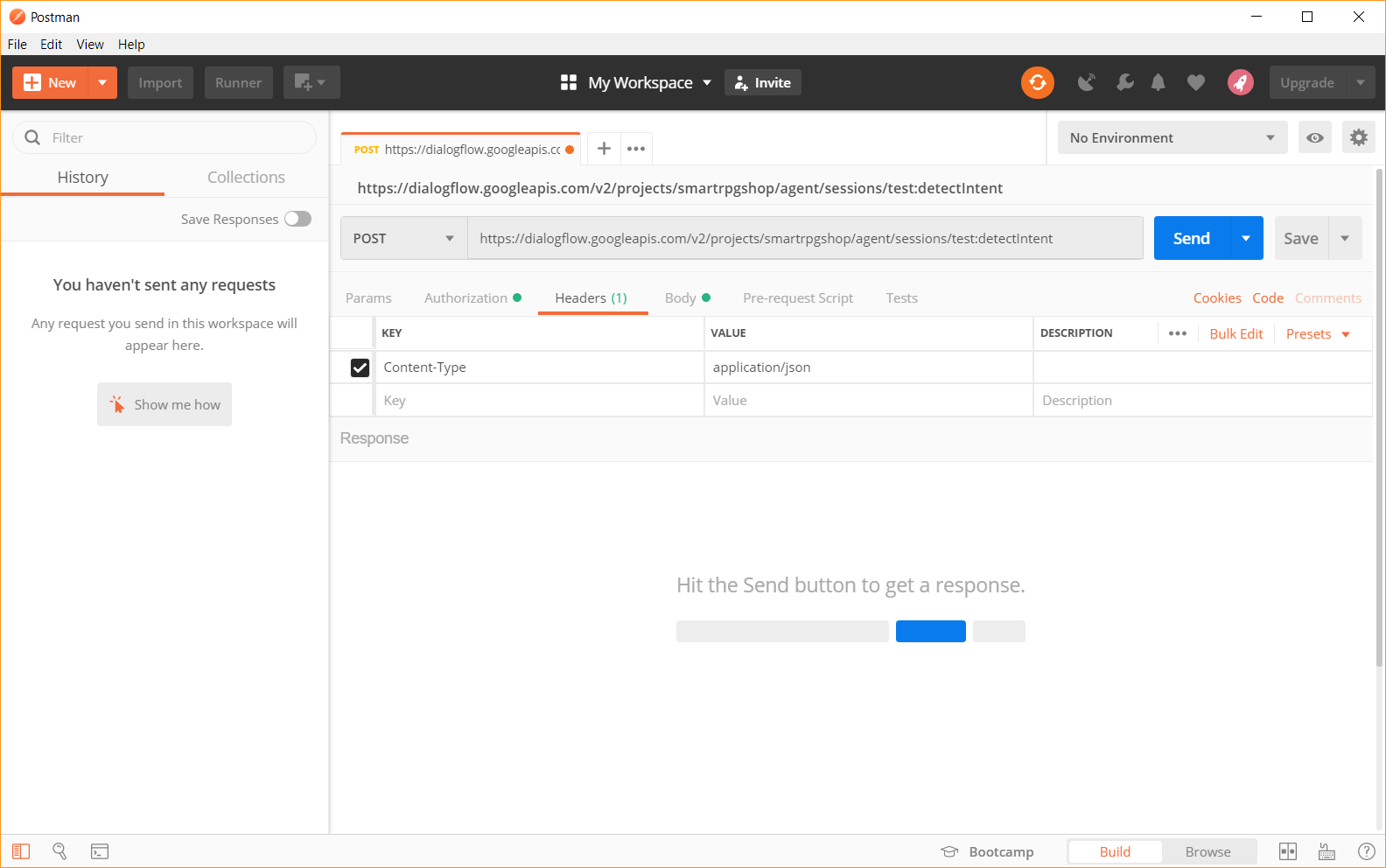Click the Upgrade button
Image resolution: width=1386 pixels, height=868 pixels.
tap(1307, 82)
